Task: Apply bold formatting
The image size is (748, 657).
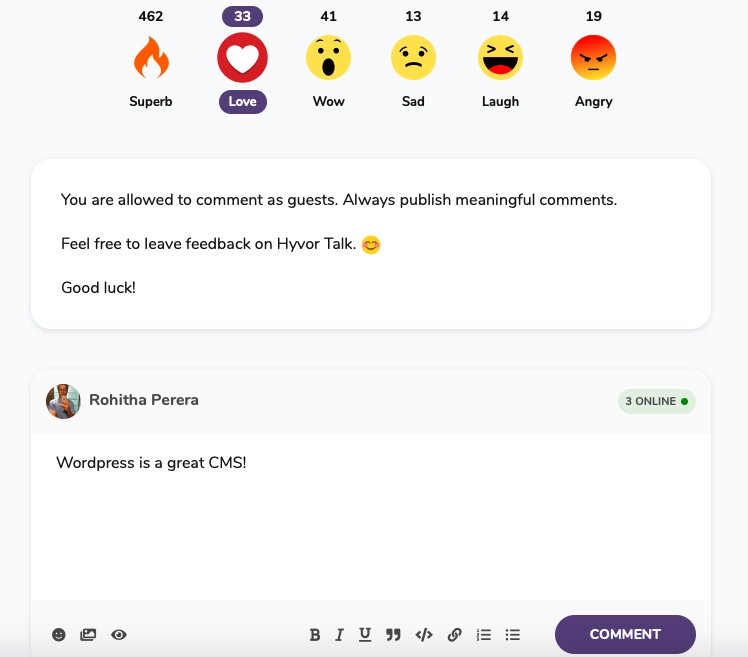Action: click(x=315, y=635)
